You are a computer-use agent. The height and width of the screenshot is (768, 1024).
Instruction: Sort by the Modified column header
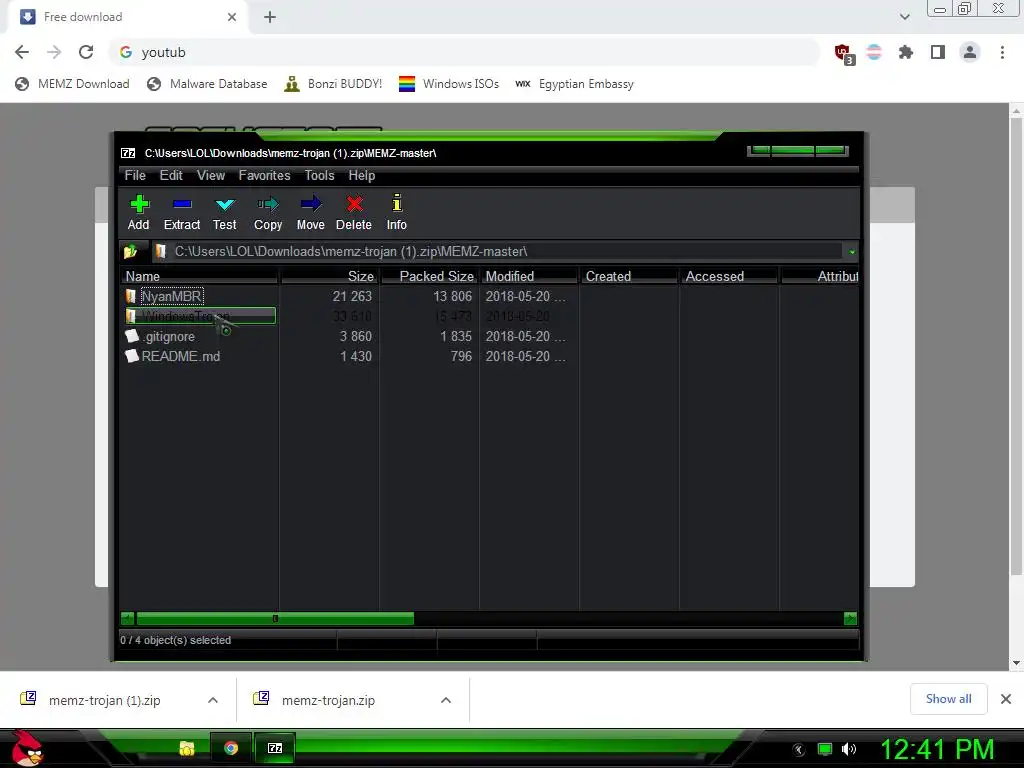(528, 276)
